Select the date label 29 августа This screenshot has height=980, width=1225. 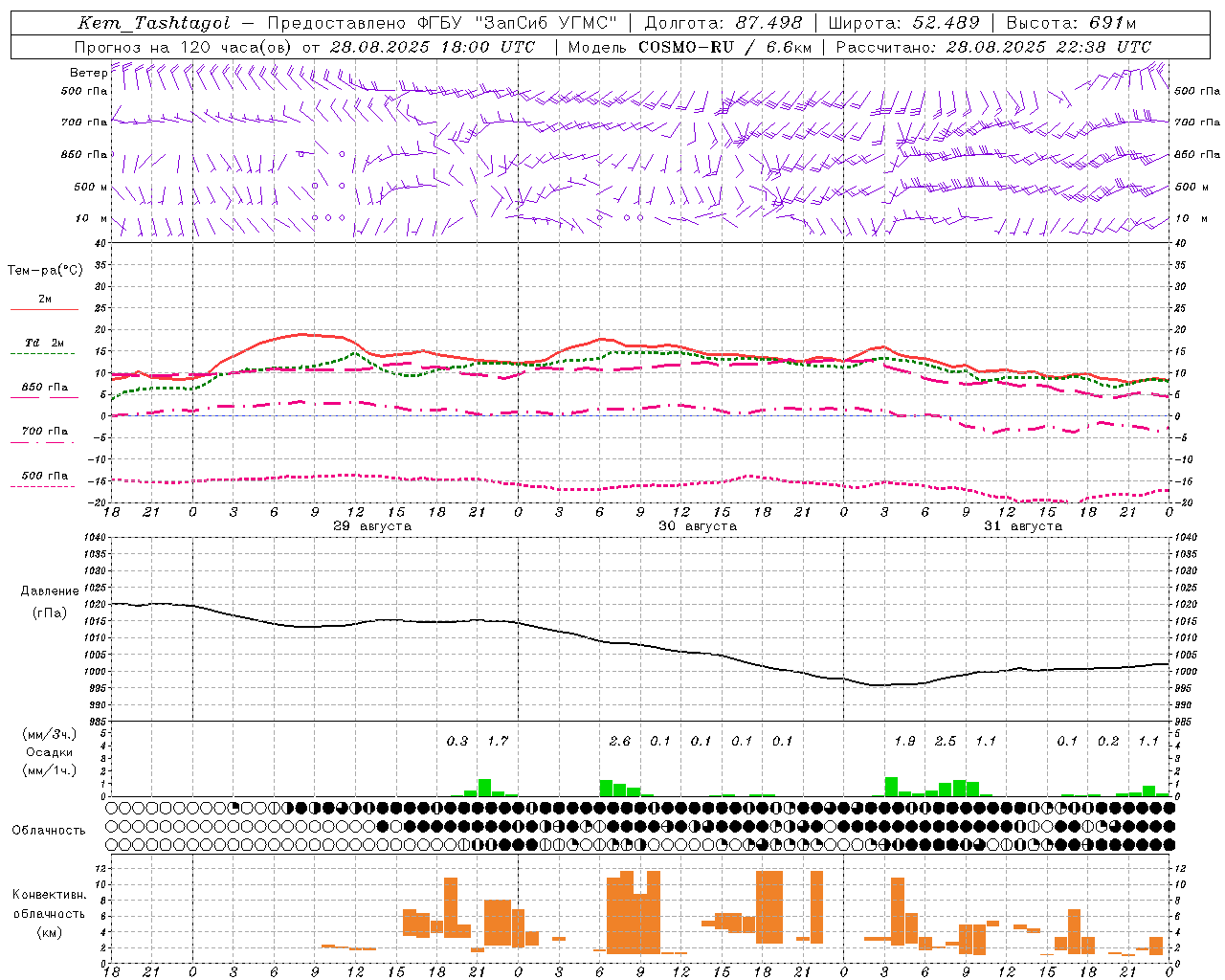(x=372, y=526)
